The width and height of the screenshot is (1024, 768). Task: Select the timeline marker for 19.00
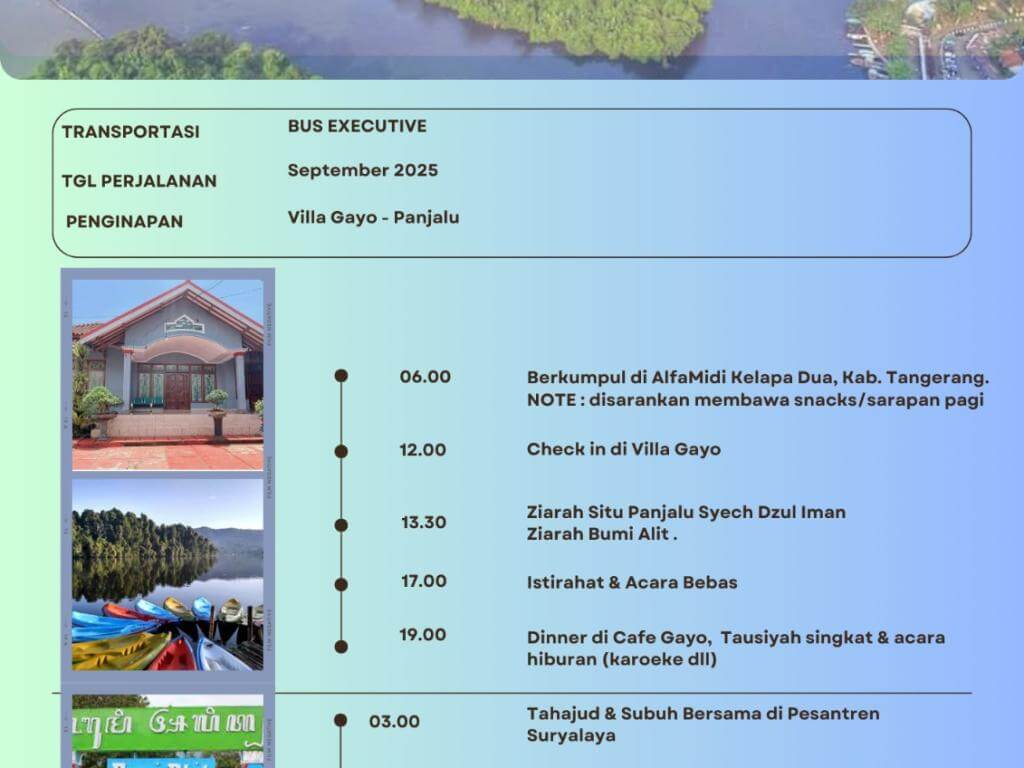click(x=341, y=647)
